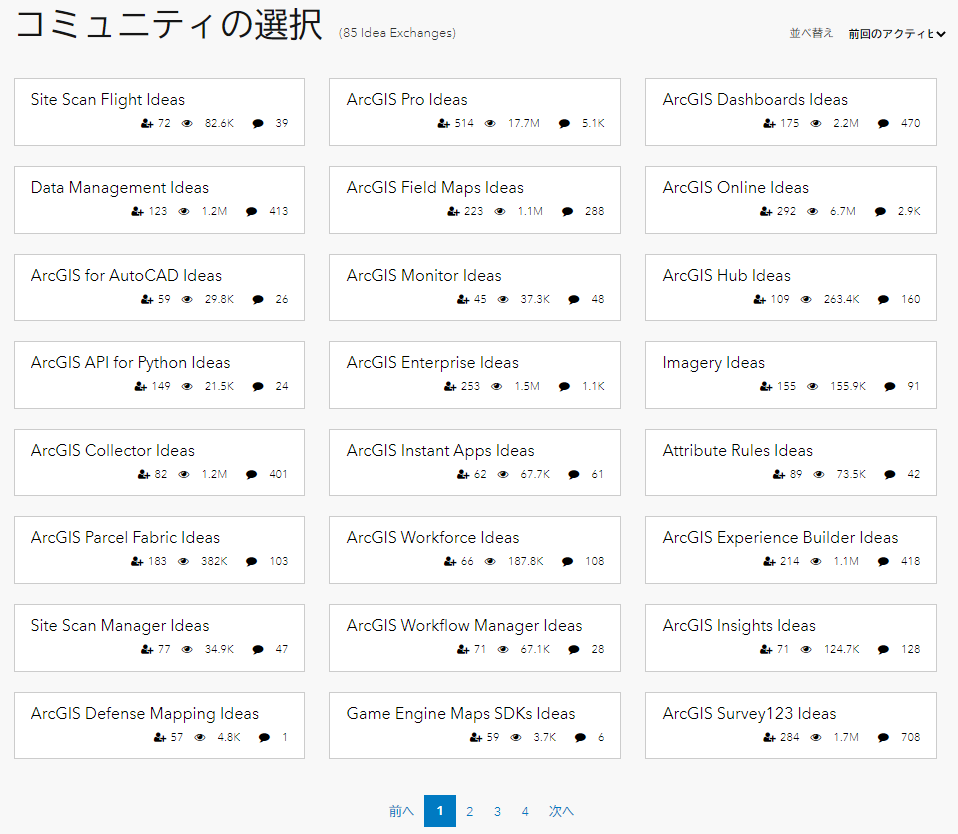Open ArcGIS Online Ideas community
Viewport: 958px width, 834px height.
click(736, 188)
